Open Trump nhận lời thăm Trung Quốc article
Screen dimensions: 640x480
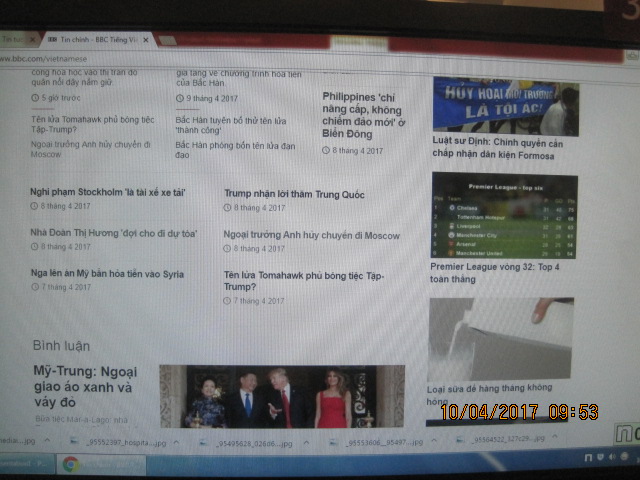[294, 194]
